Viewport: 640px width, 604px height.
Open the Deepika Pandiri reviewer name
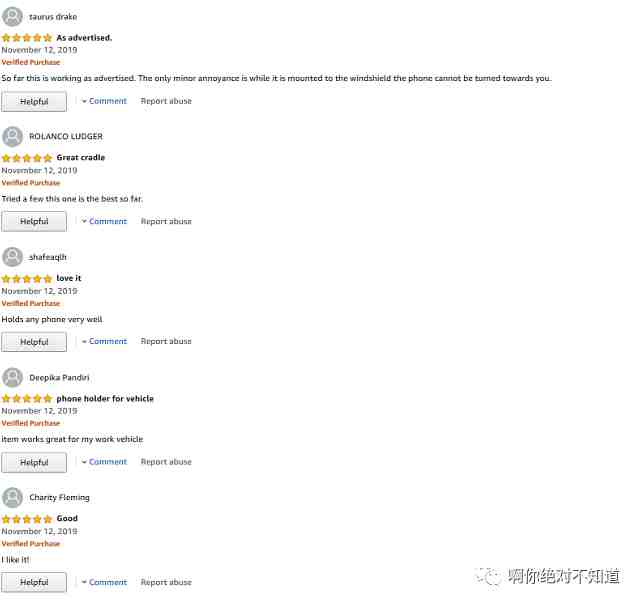click(59, 378)
